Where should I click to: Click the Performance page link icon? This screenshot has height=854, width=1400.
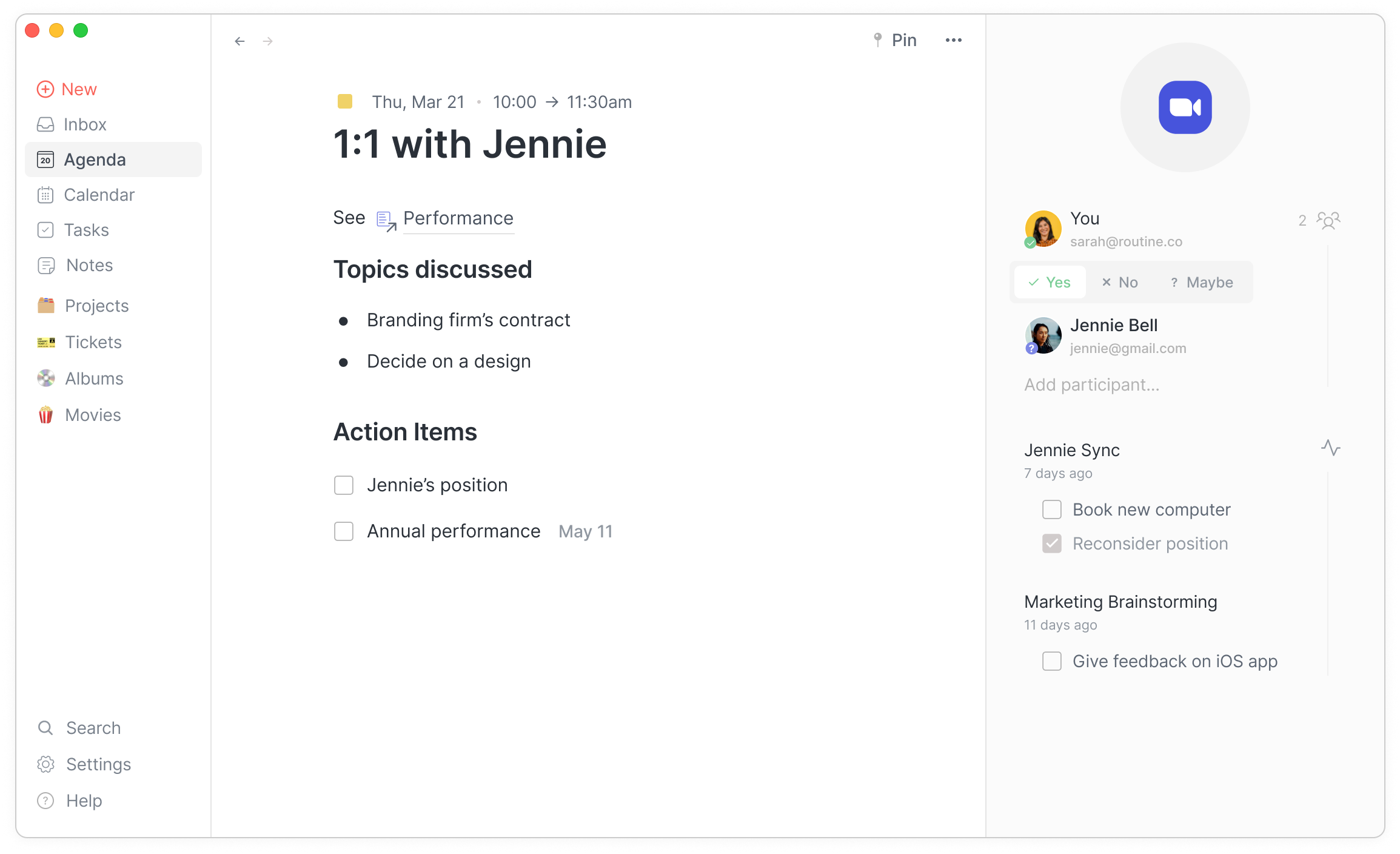point(386,221)
